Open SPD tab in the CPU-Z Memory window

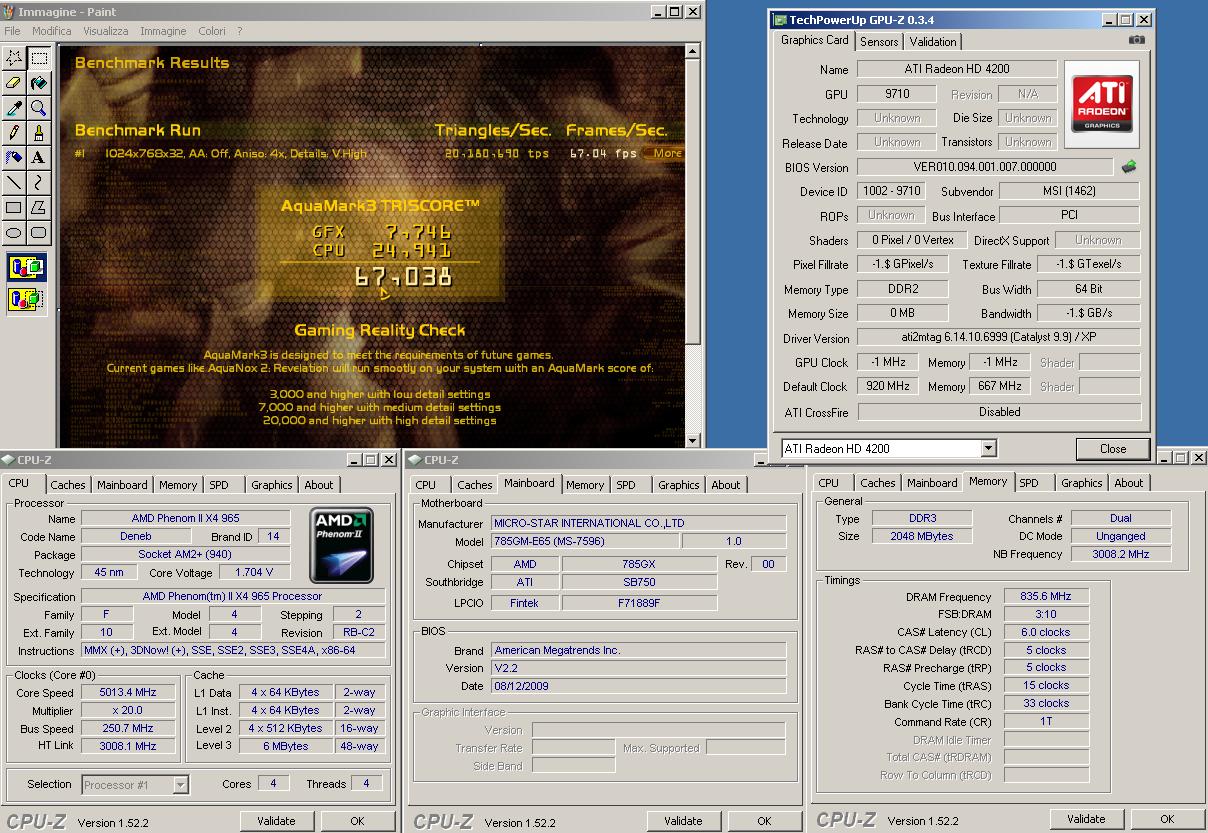(x=1029, y=483)
